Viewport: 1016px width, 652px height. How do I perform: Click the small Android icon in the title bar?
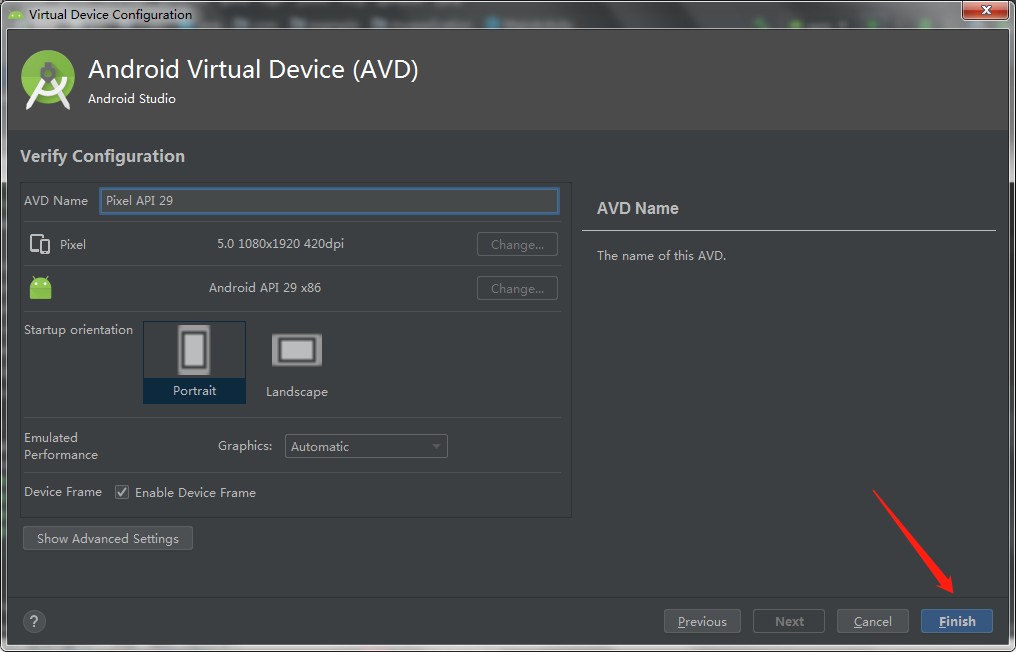[x=16, y=14]
